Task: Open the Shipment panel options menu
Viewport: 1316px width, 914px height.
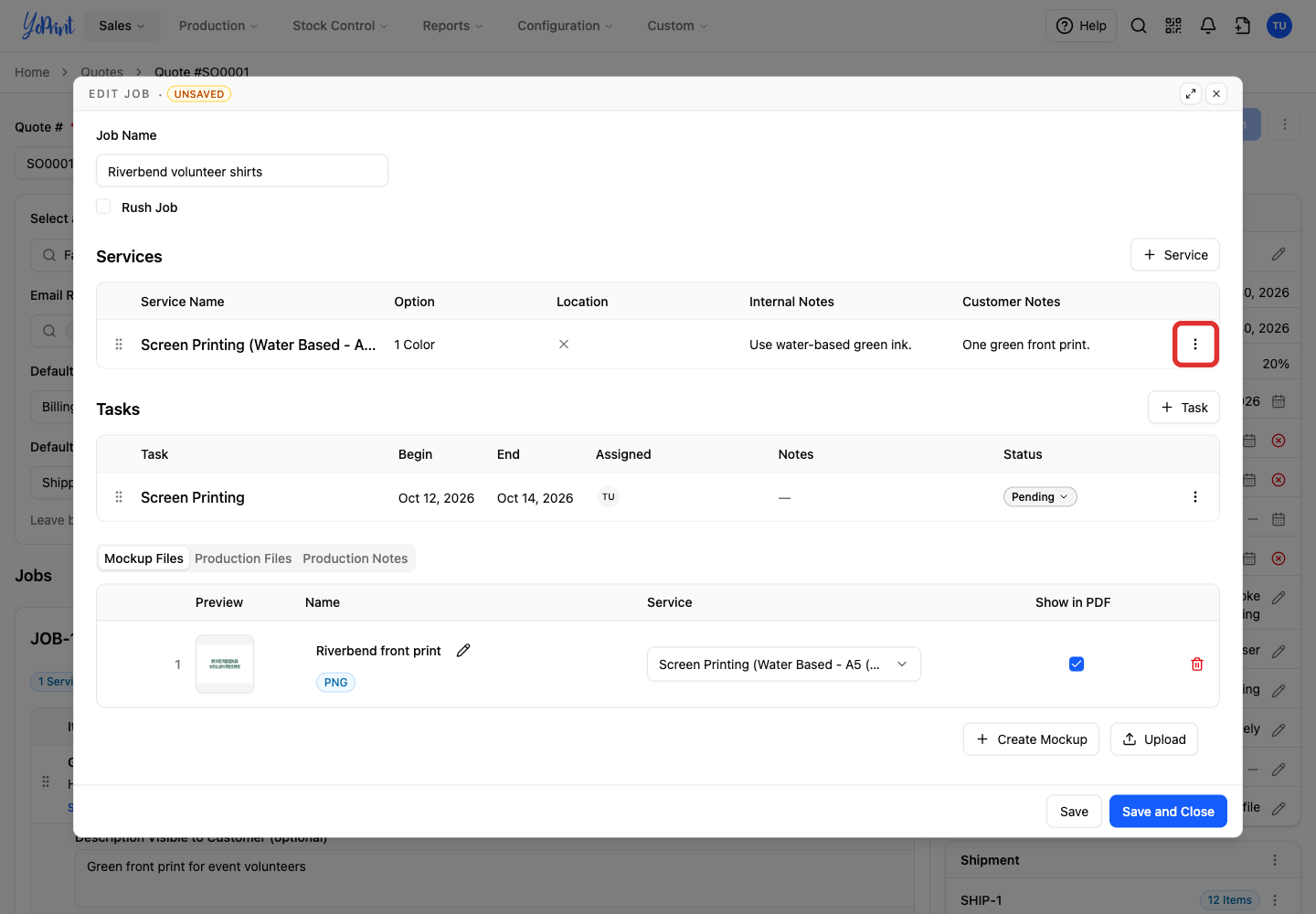Action: (x=1275, y=860)
